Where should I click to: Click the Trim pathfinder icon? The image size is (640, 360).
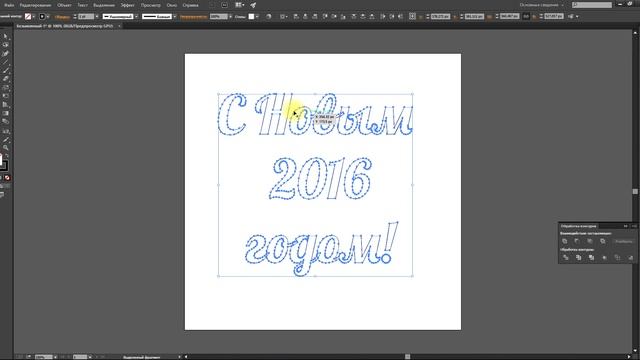[578, 258]
